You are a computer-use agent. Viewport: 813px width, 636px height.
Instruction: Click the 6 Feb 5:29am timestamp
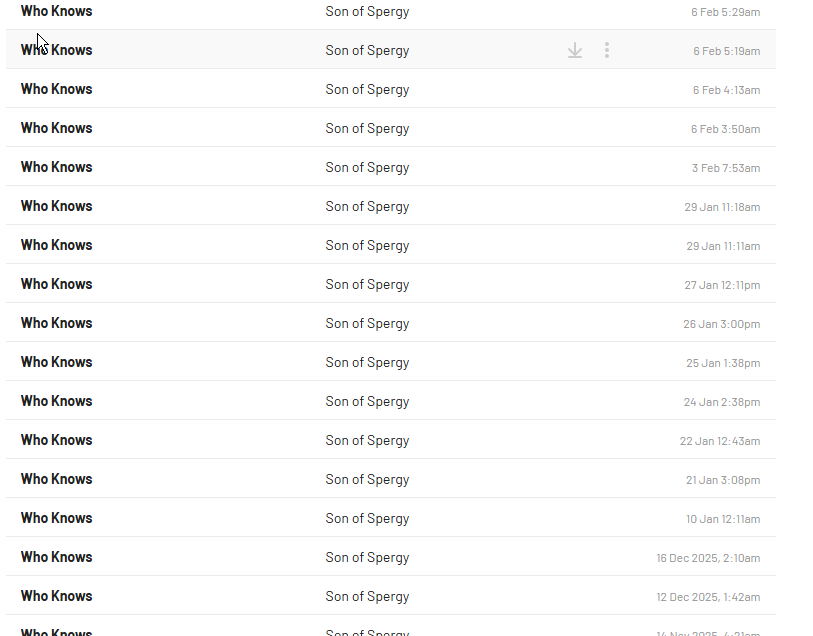click(x=725, y=12)
